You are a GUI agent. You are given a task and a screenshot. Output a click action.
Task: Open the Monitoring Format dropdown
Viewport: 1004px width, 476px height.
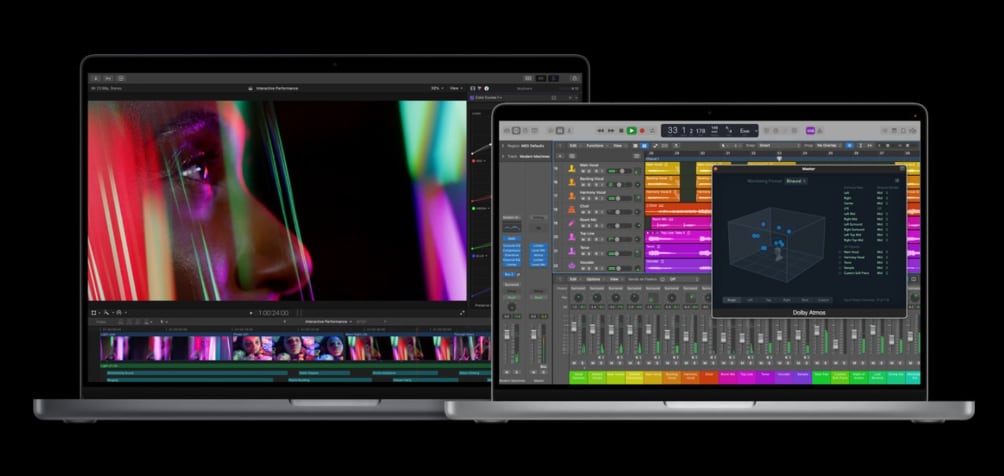point(796,181)
